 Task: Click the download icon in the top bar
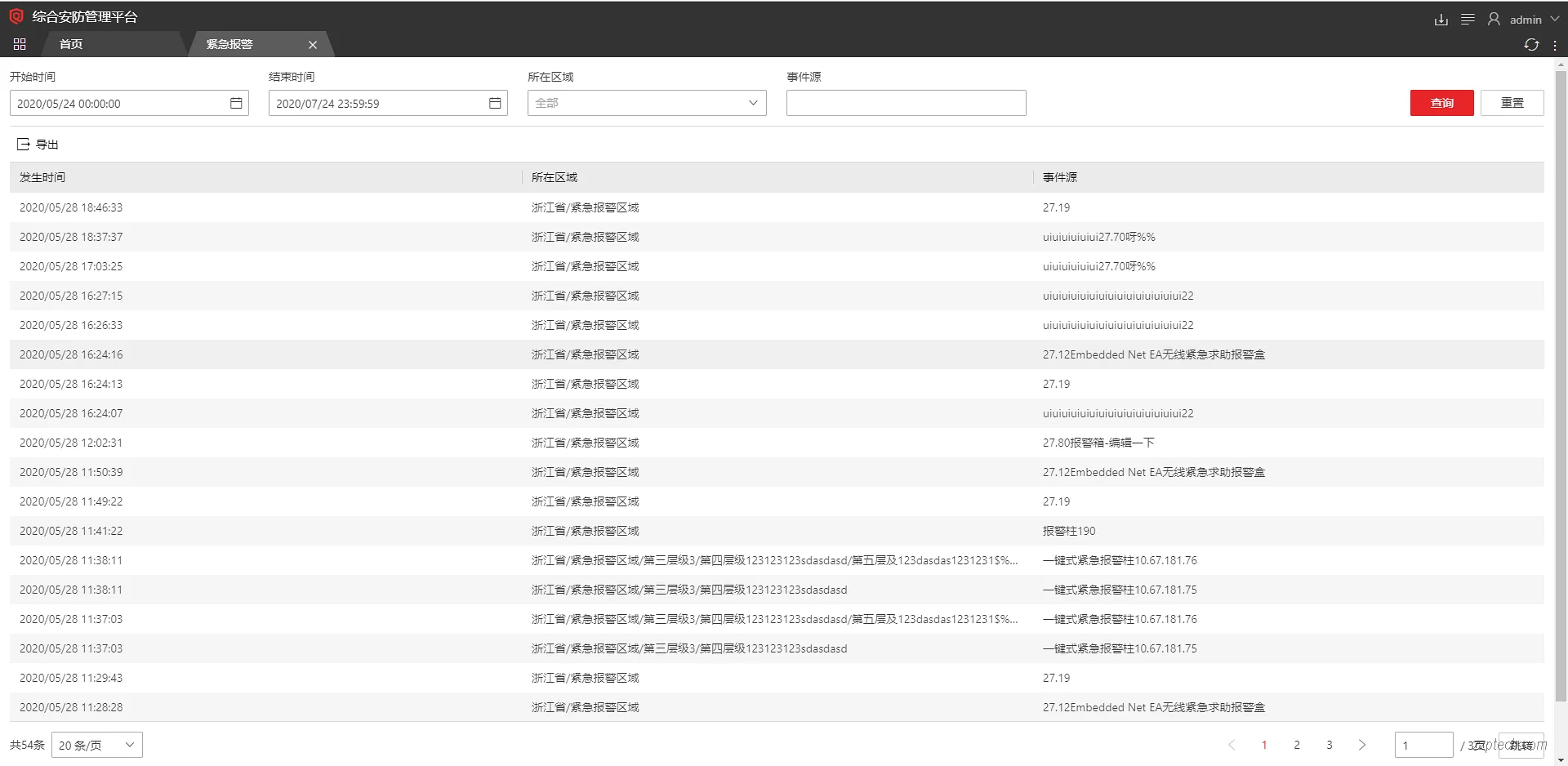pyautogui.click(x=1441, y=19)
